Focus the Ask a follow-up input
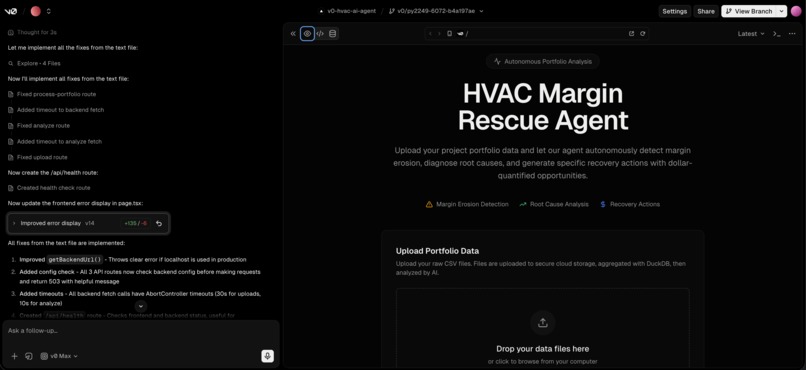Screen dimensions: 806x370 click(x=141, y=331)
